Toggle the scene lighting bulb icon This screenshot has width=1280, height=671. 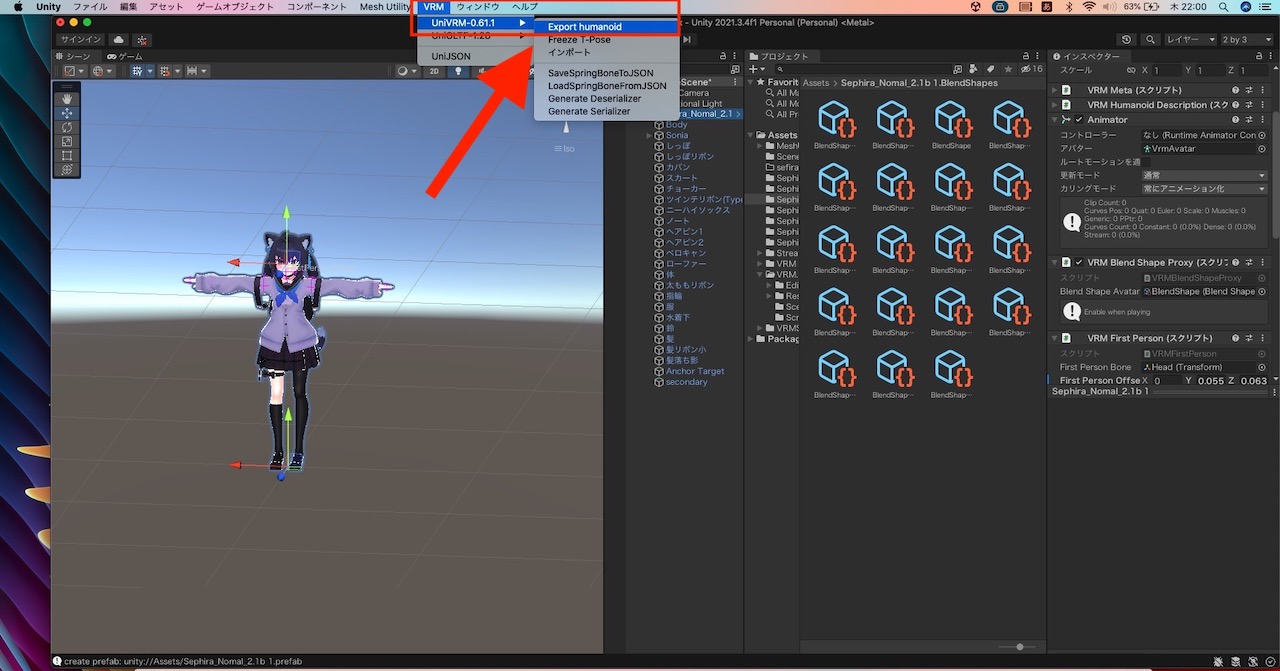(x=458, y=71)
